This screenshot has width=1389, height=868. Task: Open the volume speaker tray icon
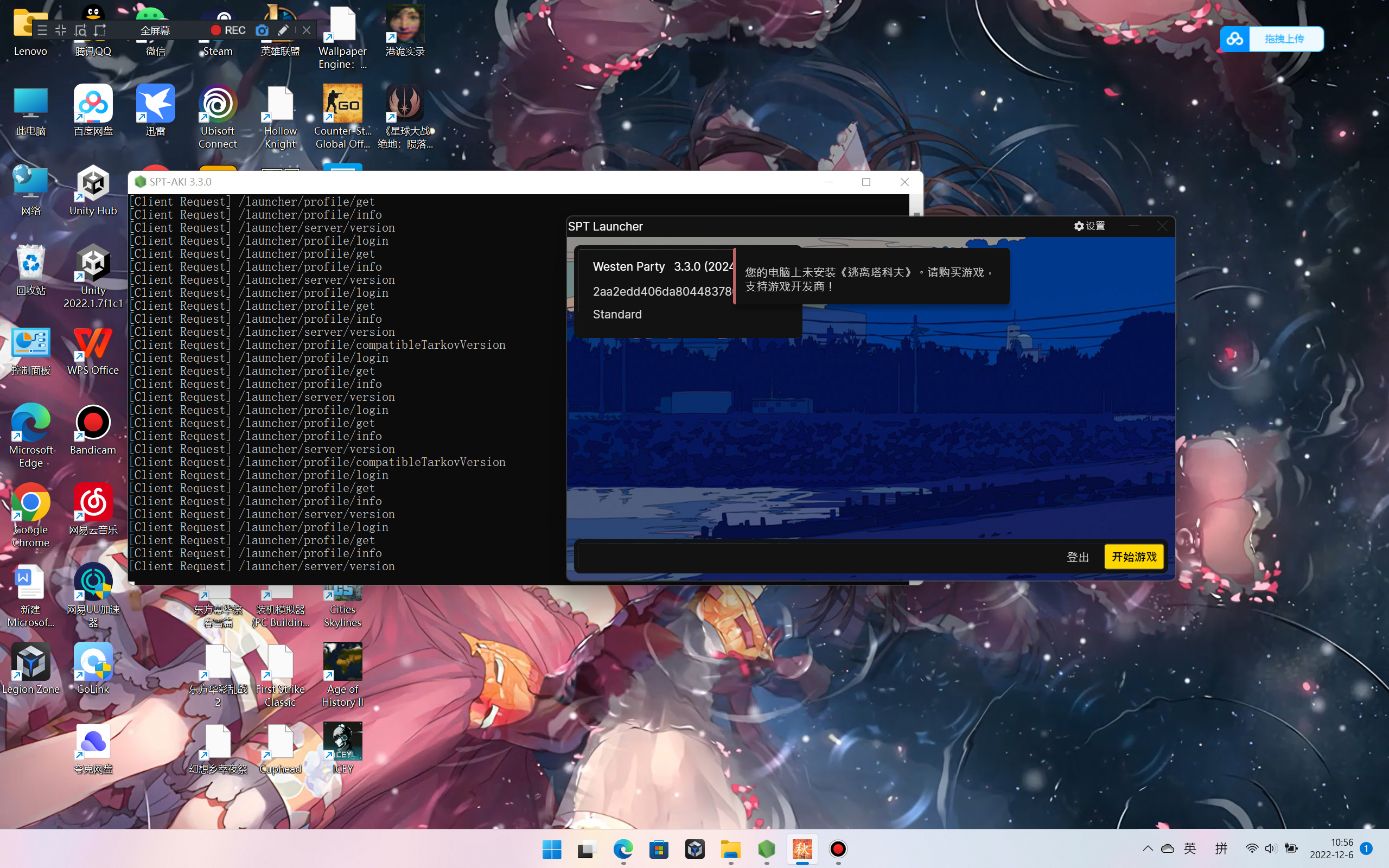pyautogui.click(x=1270, y=848)
